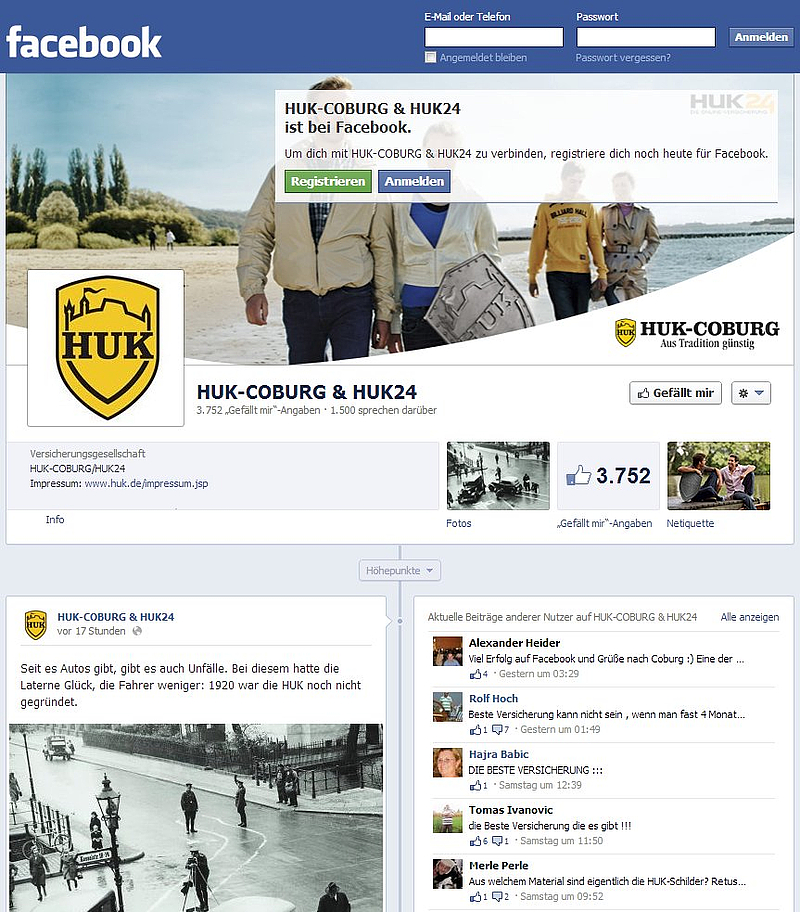
Task: Open Tomas Ivanovic's profile picture
Action: (x=447, y=818)
